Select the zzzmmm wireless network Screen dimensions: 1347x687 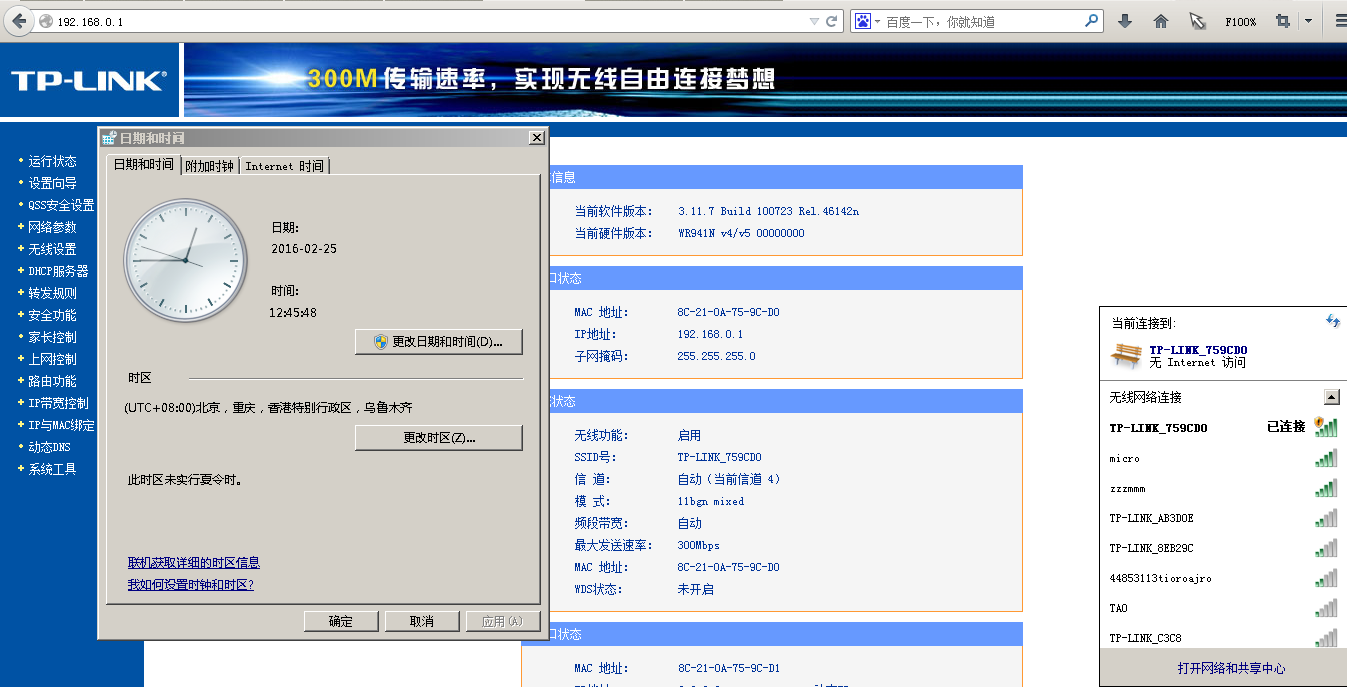1223,488
